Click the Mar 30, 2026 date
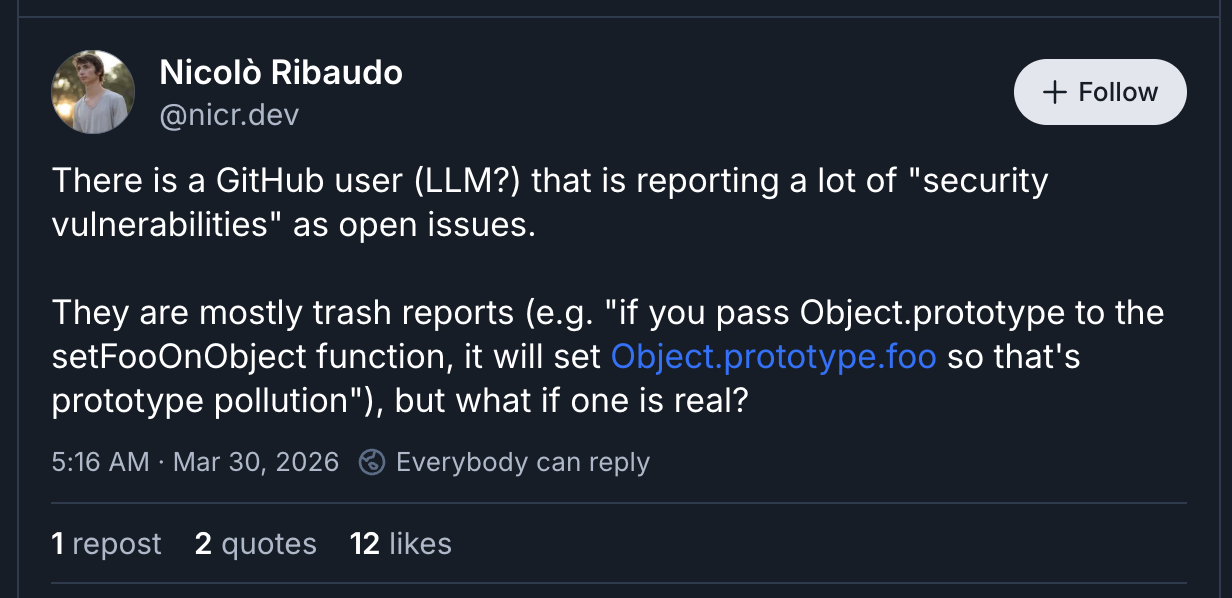 click(x=256, y=462)
